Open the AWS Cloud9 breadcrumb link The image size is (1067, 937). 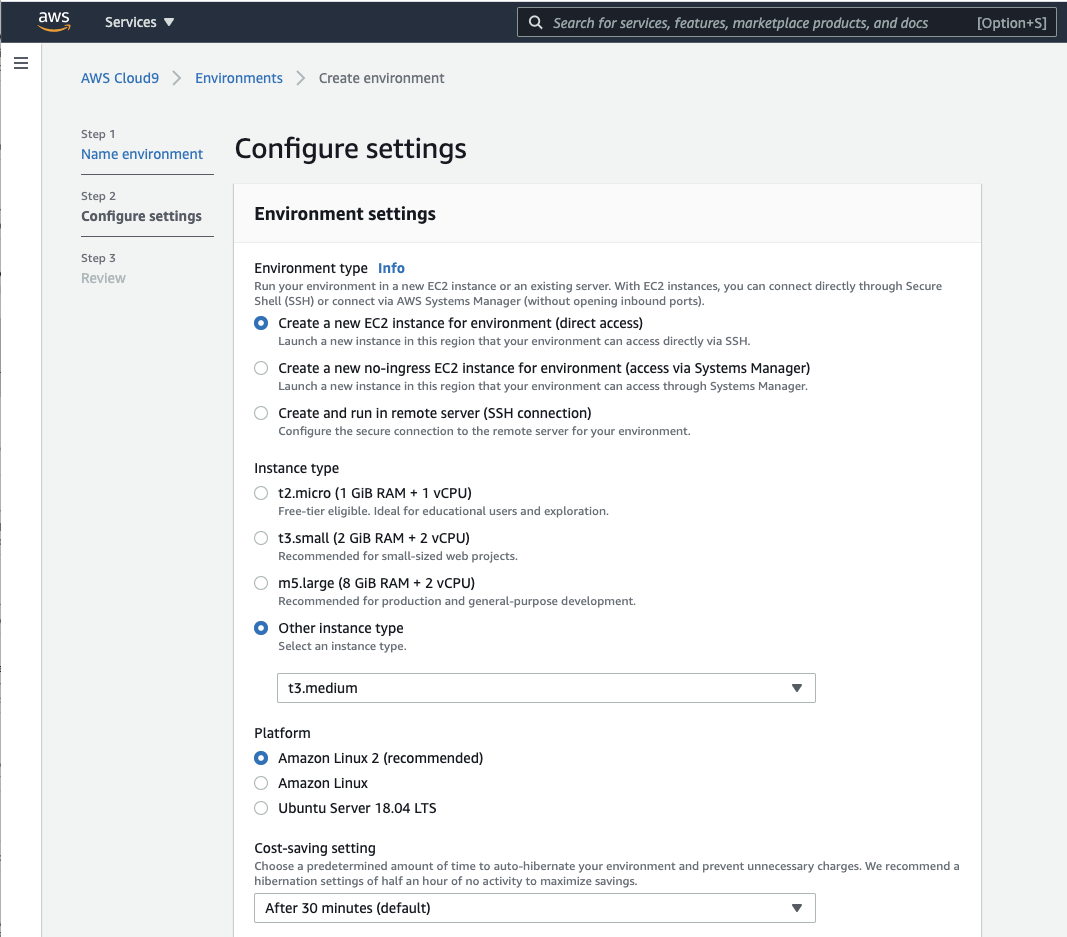pos(120,78)
